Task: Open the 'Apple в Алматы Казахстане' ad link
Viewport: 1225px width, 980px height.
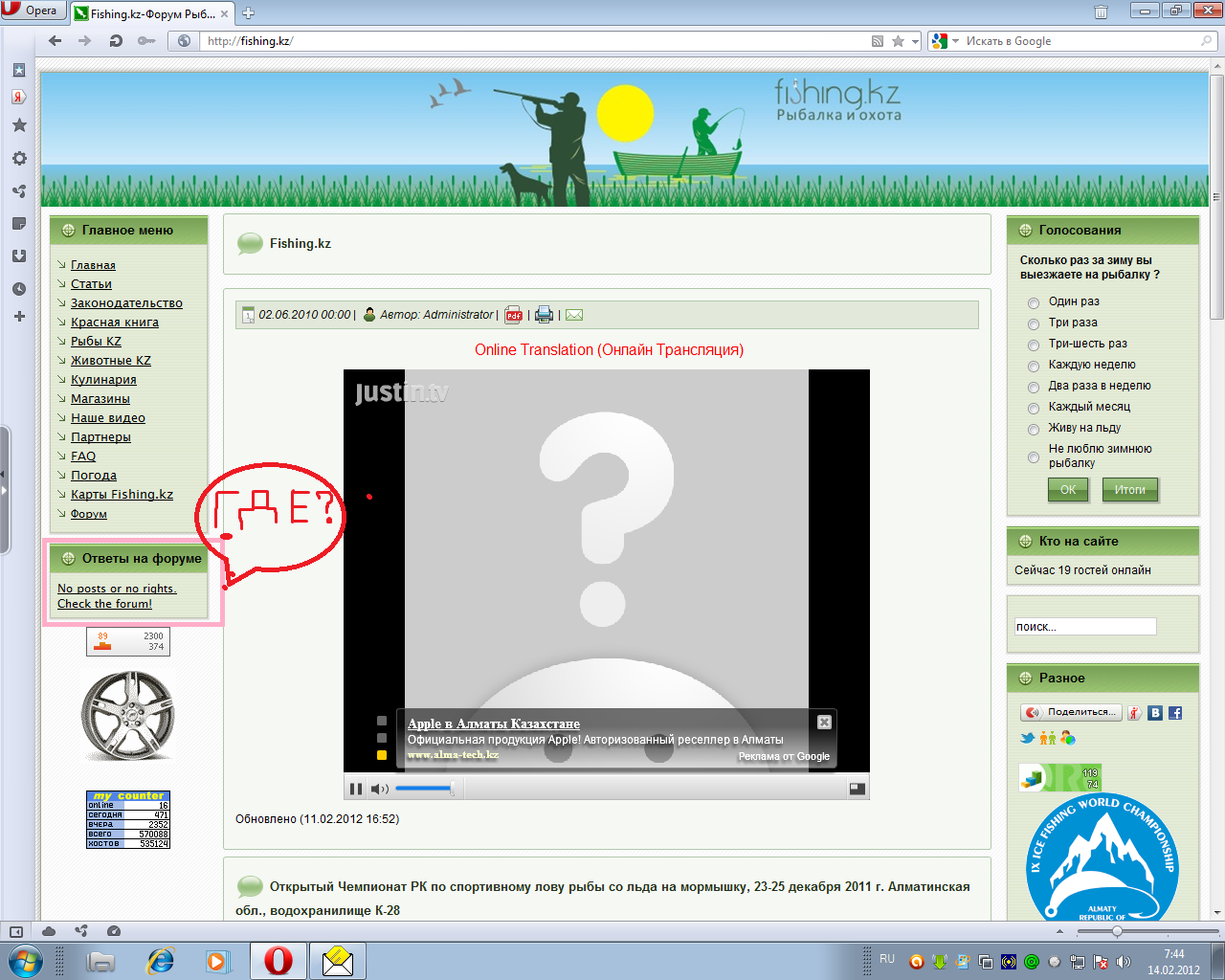Action: [494, 724]
